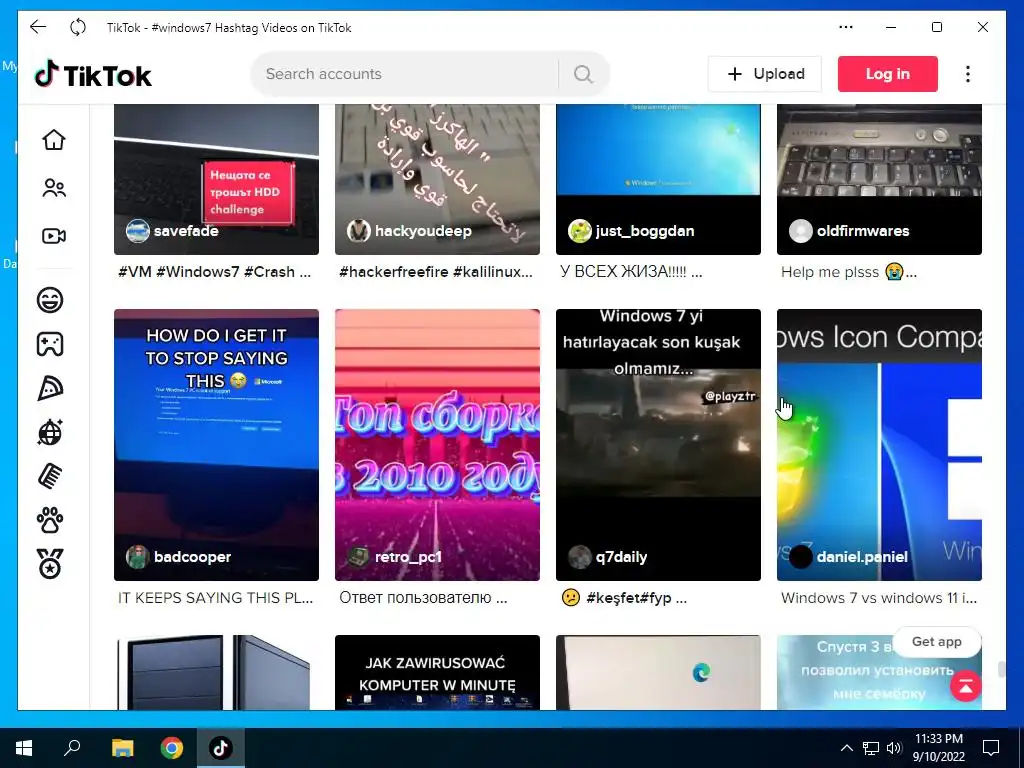The image size is (1024, 768).
Task: Click the Upload button
Action: point(765,74)
